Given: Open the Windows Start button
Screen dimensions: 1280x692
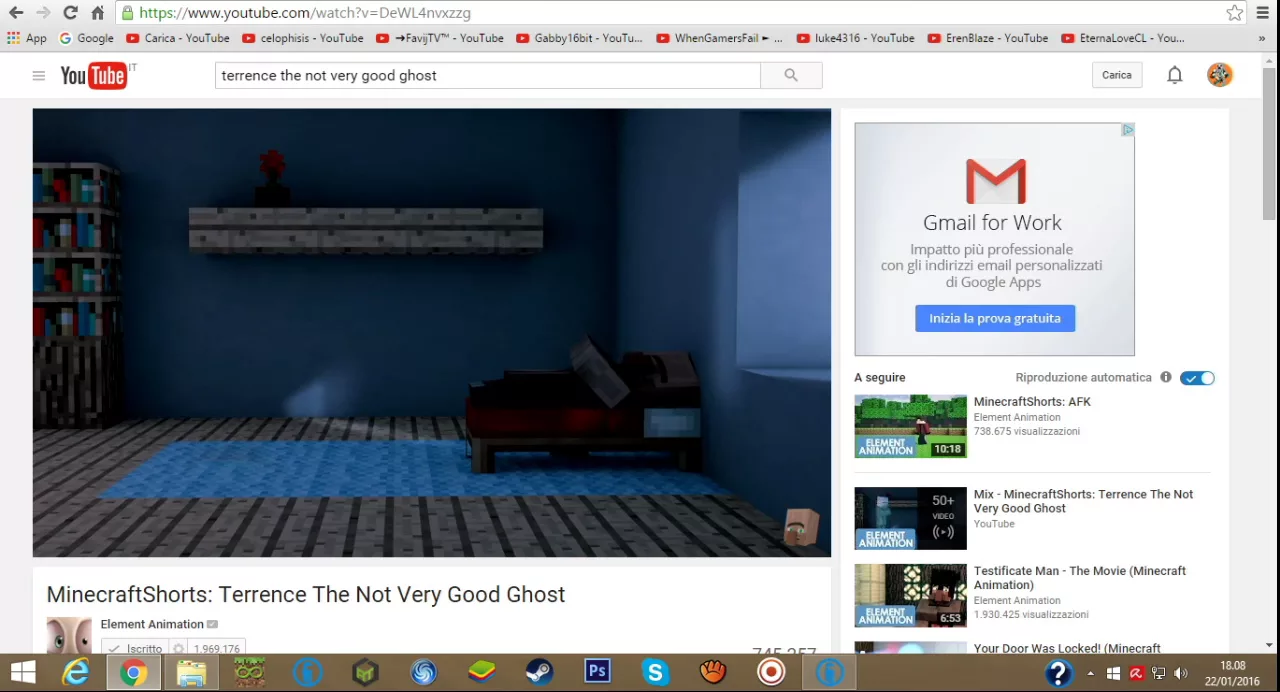Looking at the screenshot, I should point(23,673).
